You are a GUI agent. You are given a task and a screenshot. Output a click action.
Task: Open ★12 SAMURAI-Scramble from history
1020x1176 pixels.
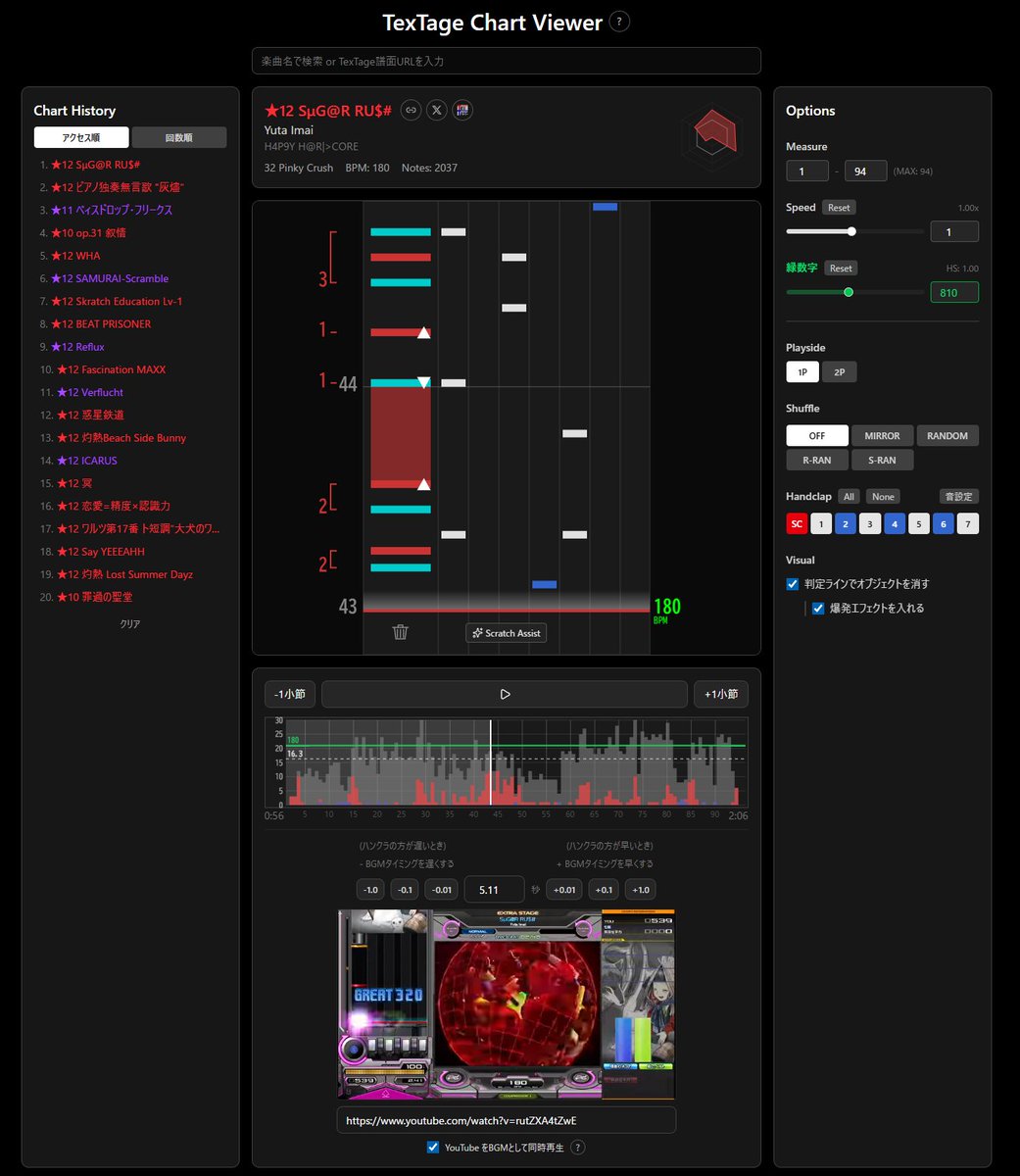(111, 278)
